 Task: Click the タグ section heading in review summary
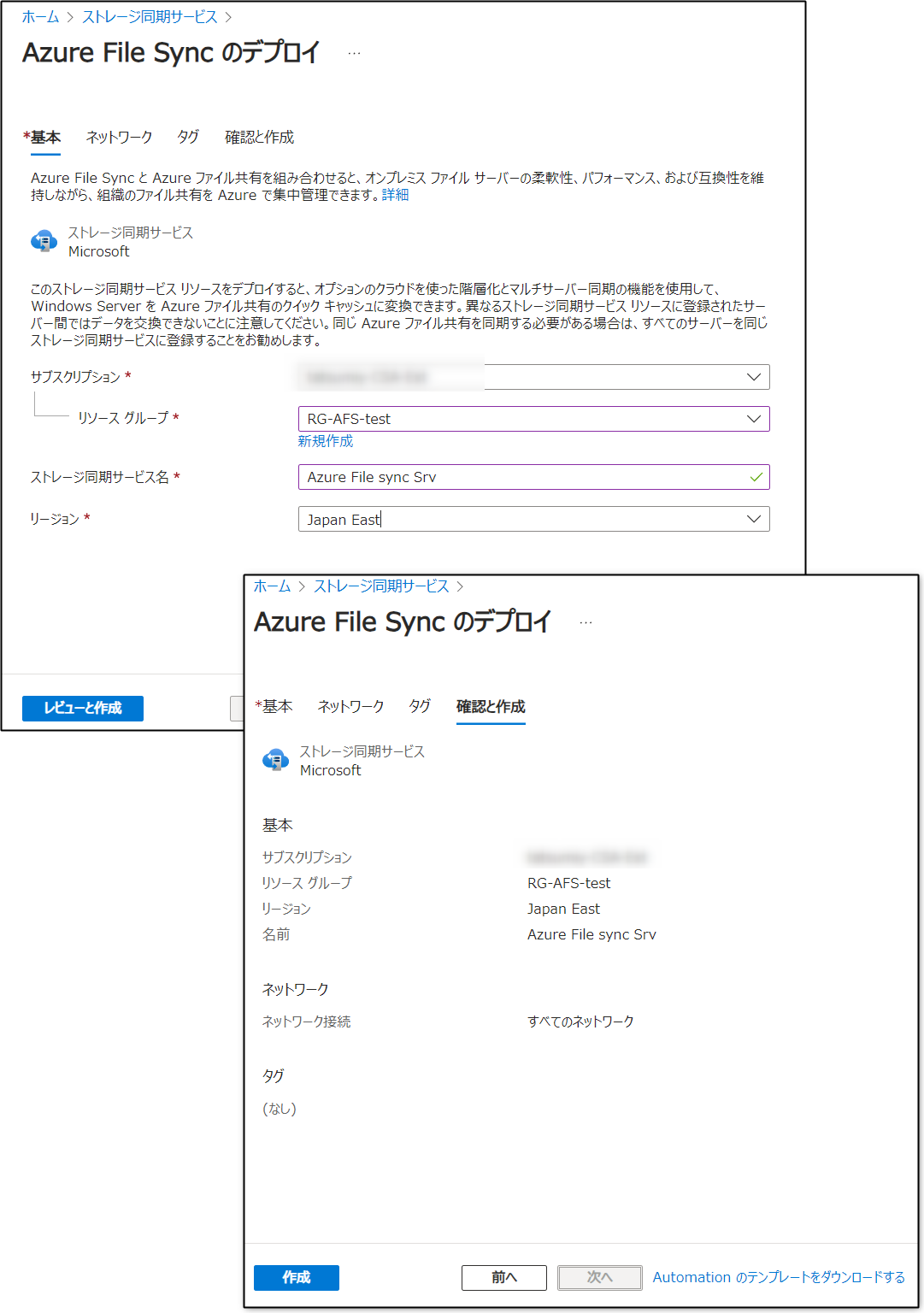[273, 1076]
